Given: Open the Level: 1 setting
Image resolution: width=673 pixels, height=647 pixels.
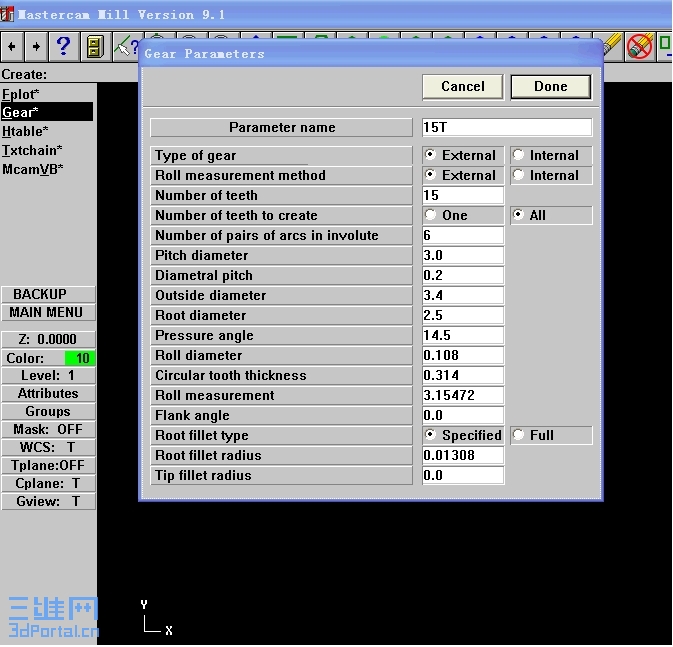Looking at the screenshot, I should pos(48,376).
